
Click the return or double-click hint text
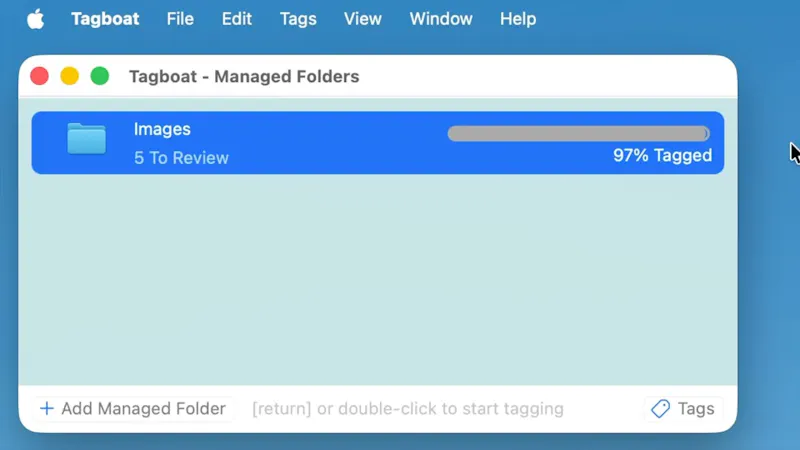tap(408, 409)
